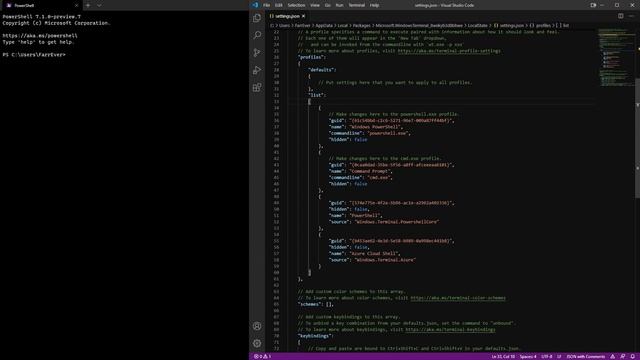Open the Search view in activity bar
This screenshot has height=360, width=640.
pos(257,35)
